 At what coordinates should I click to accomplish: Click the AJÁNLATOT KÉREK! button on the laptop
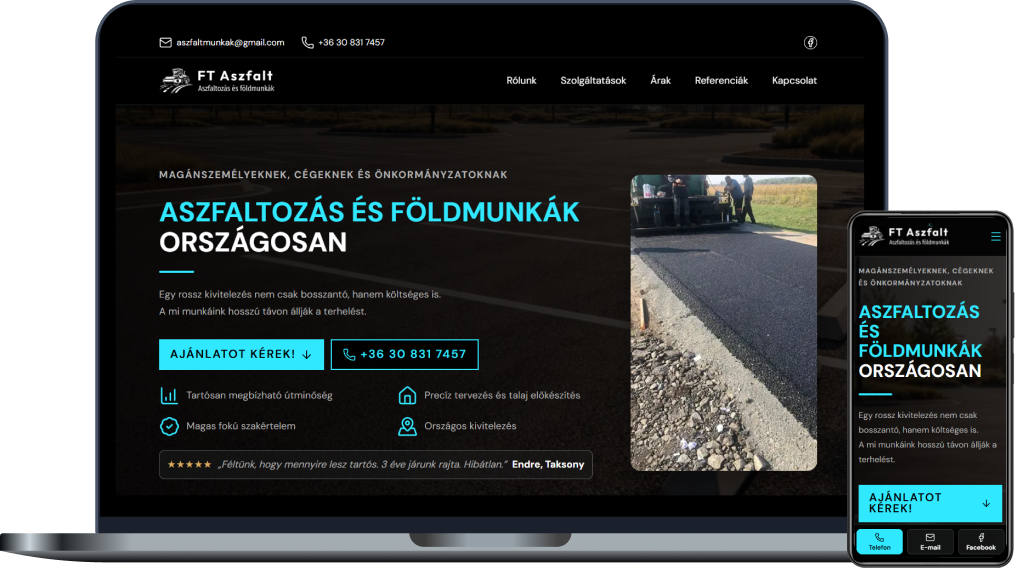point(241,355)
